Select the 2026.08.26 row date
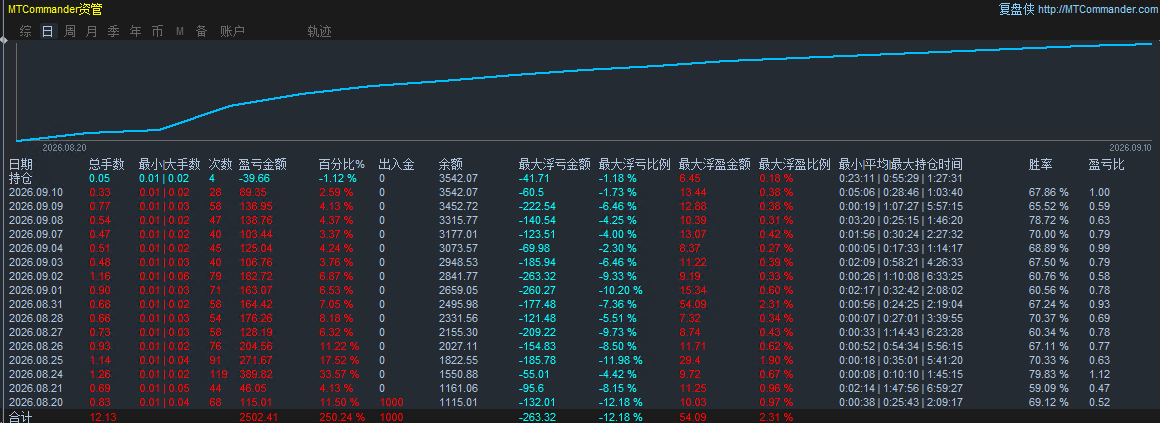The image size is (1160, 423). (x=35, y=346)
